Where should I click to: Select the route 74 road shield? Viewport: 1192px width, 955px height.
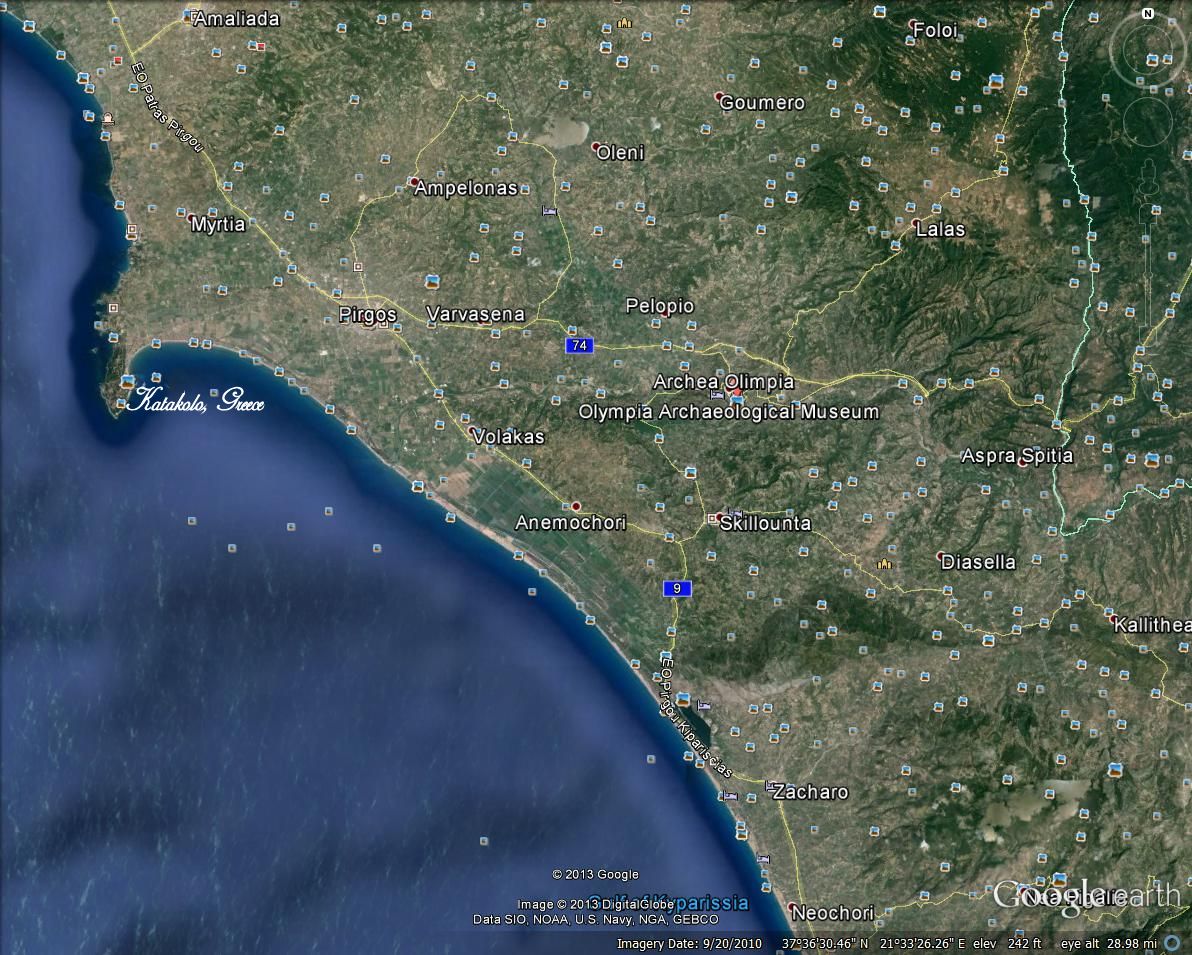pyautogui.click(x=577, y=345)
